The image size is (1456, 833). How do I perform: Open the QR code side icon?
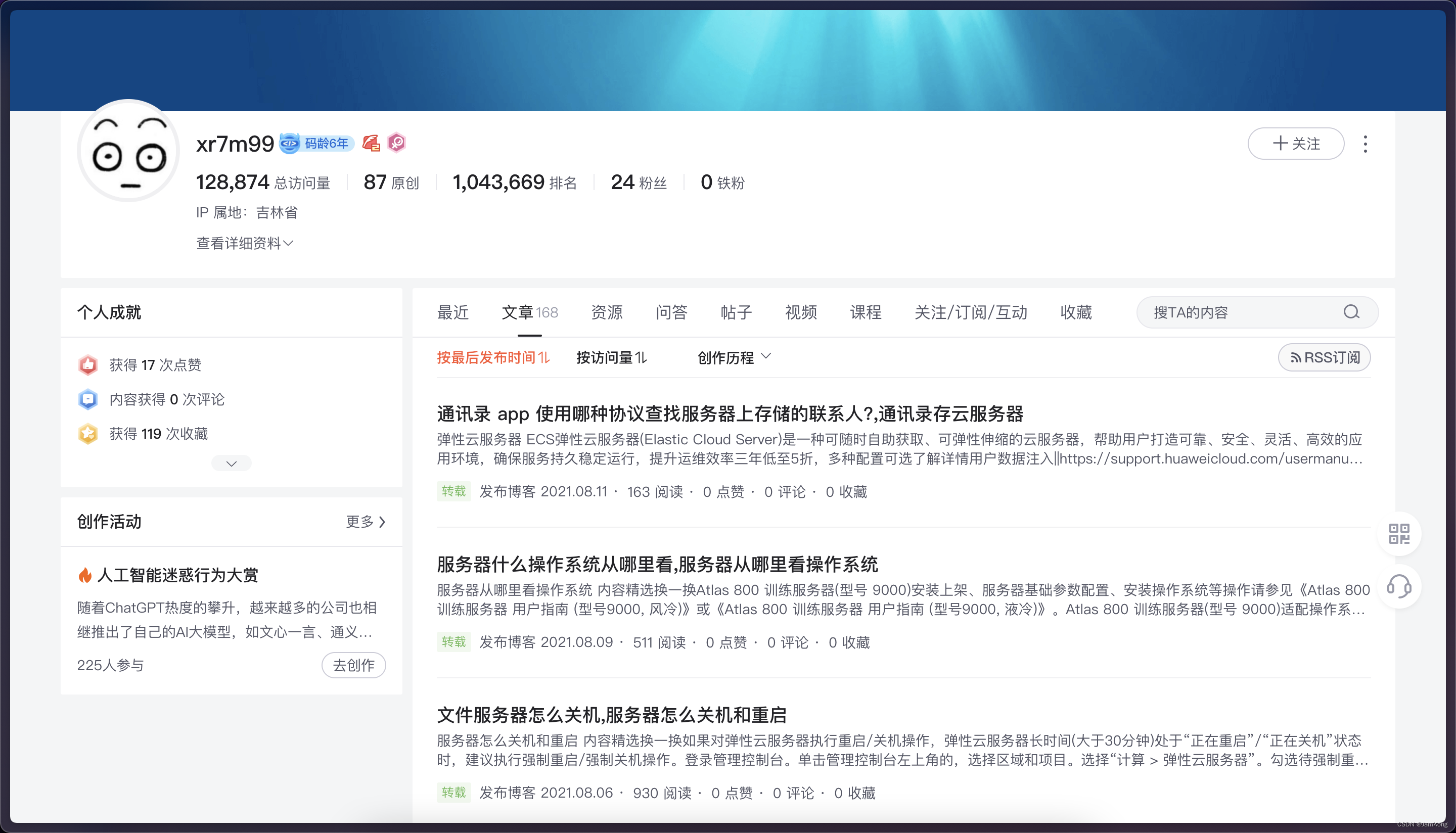[1399, 533]
